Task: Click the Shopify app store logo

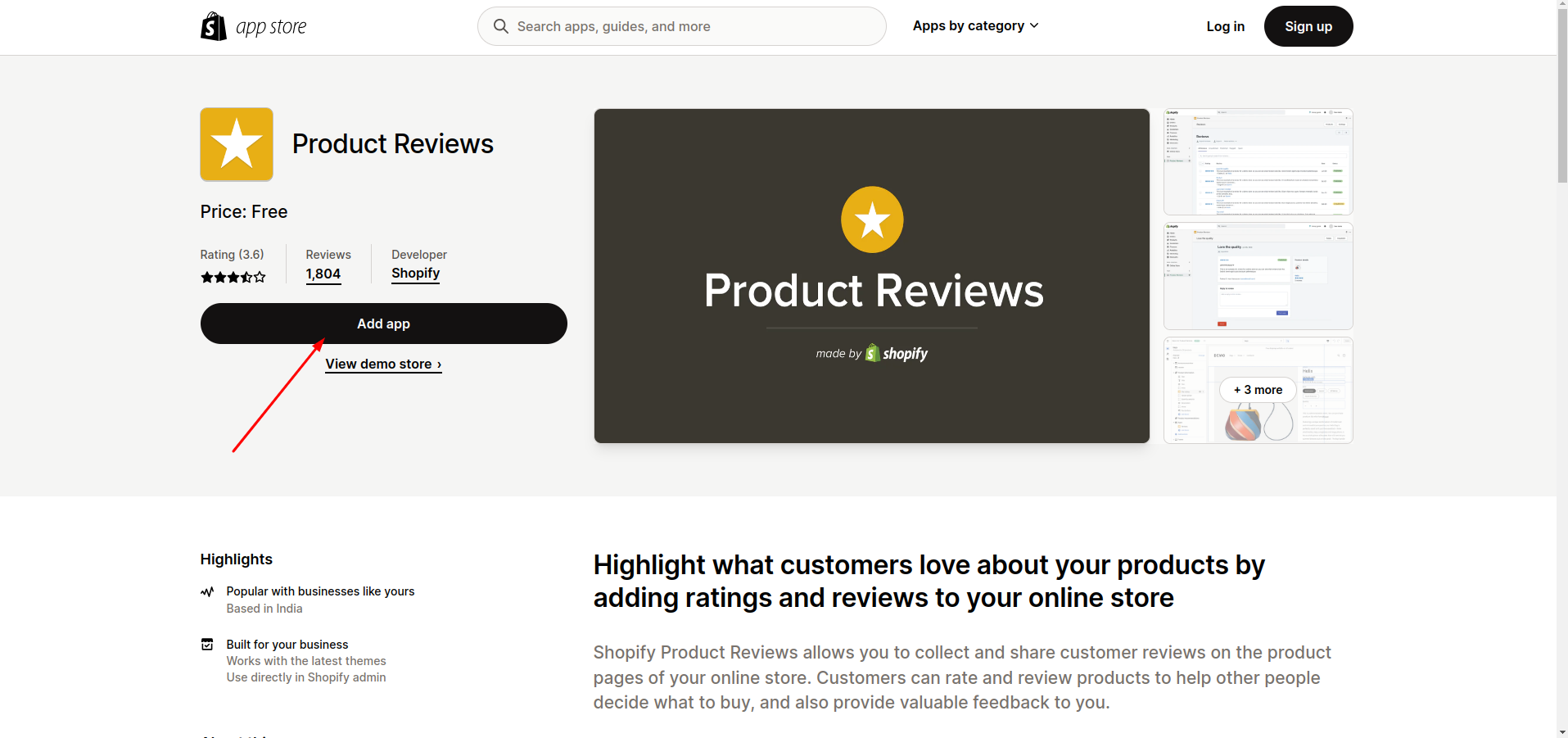Action: (253, 27)
